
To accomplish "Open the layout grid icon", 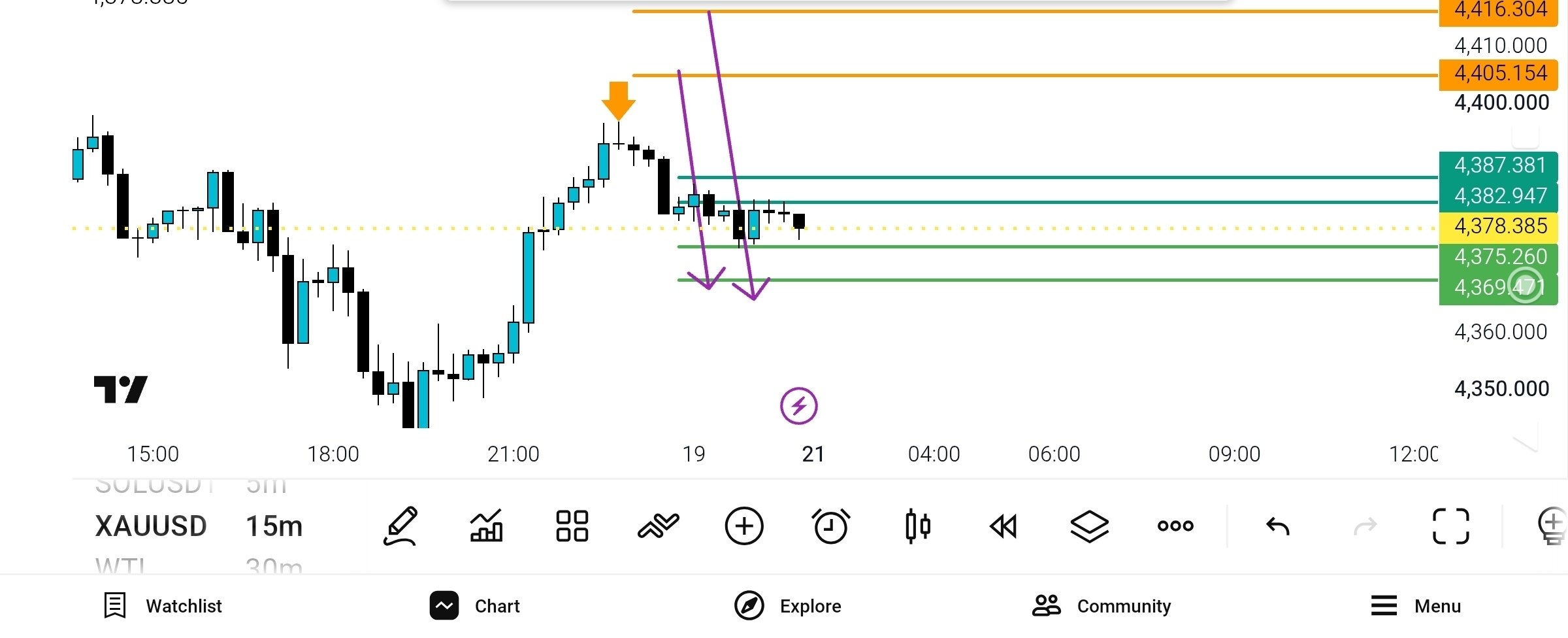I will (x=572, y=526).
